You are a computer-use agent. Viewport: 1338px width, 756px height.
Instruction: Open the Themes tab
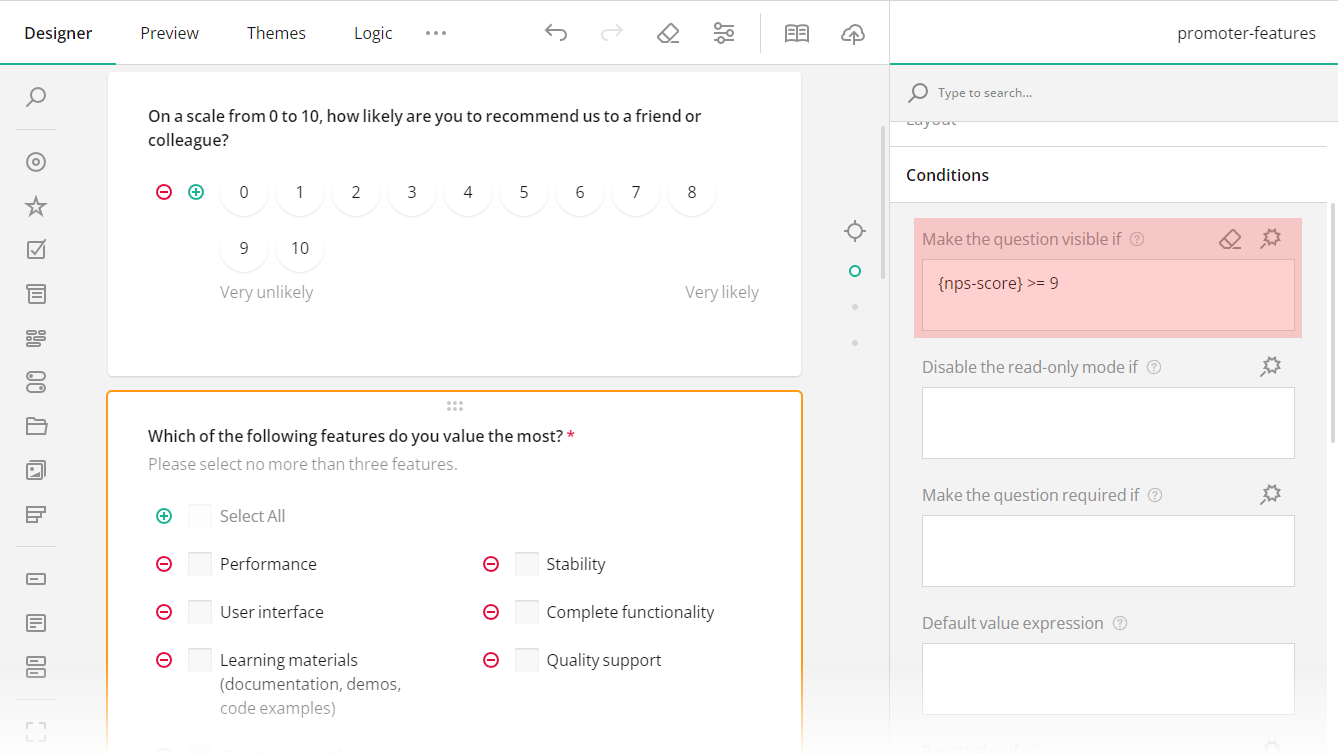click(x=276, y=32)
